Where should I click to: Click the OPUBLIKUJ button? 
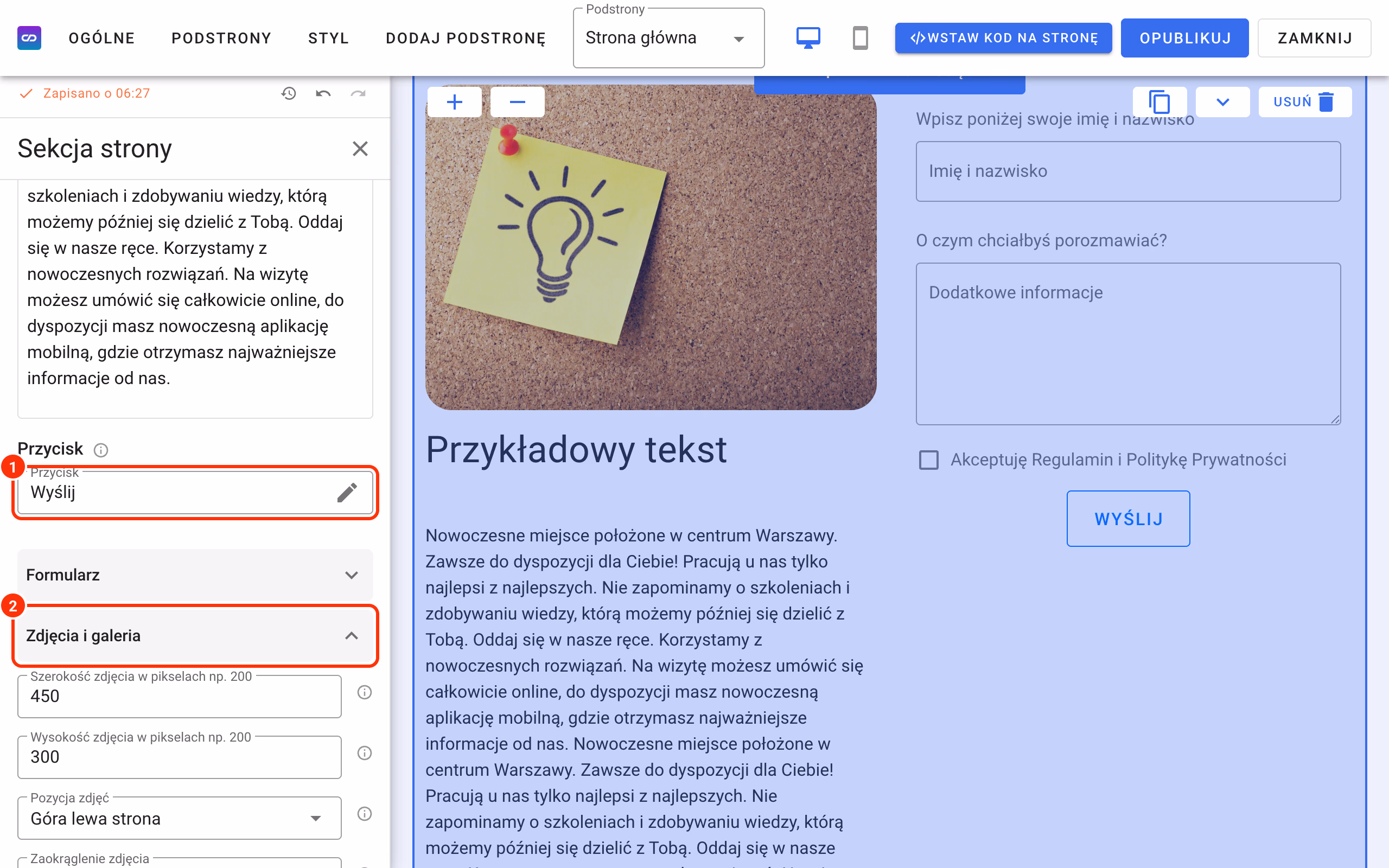tap(1184, 38)
